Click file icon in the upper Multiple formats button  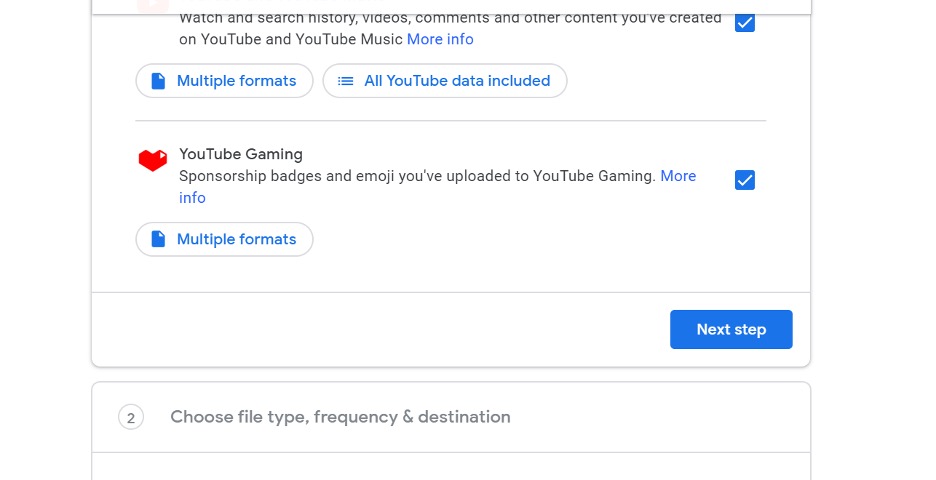[x=158, y=81]
